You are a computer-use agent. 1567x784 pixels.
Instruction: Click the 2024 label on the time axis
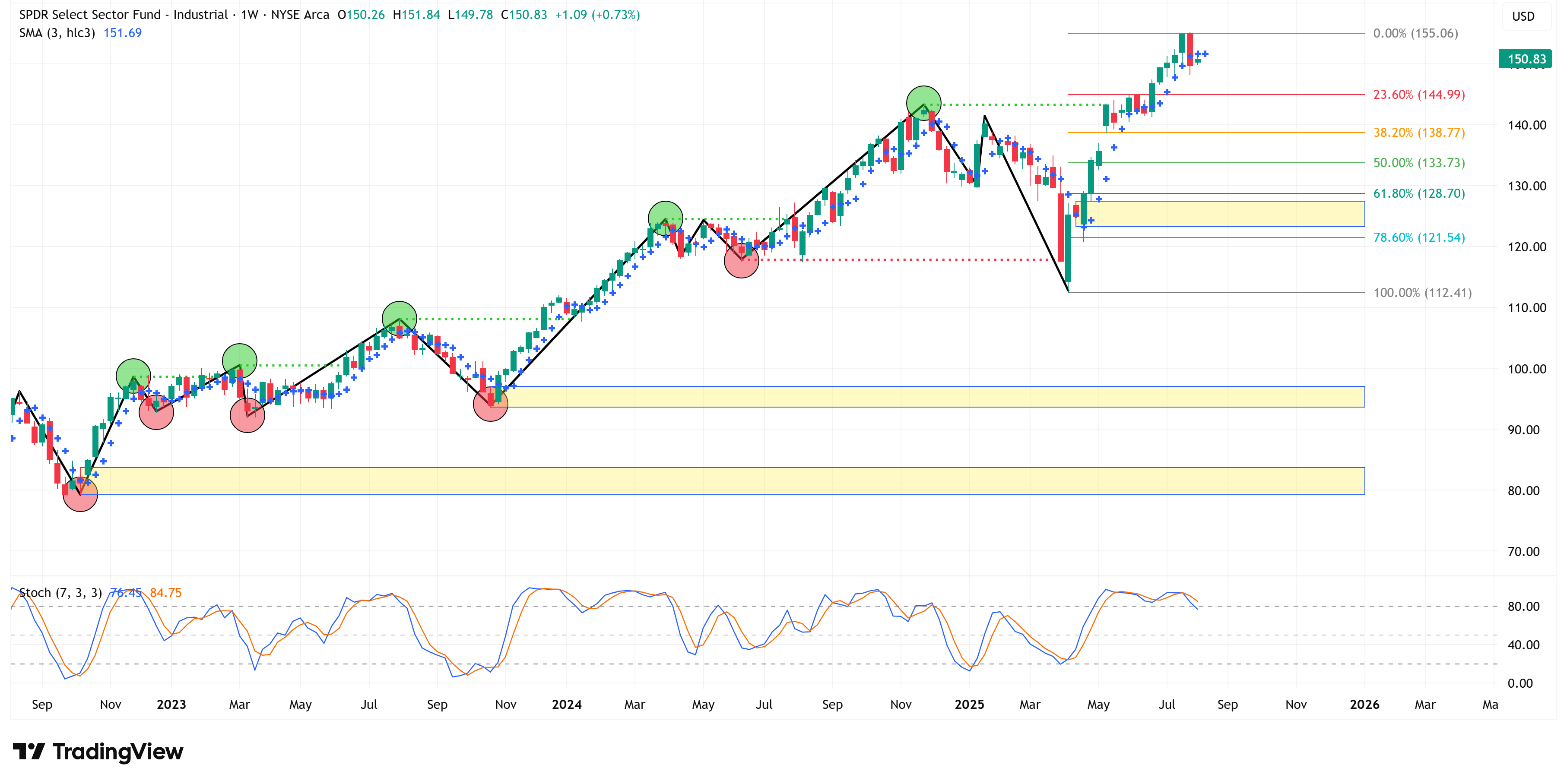point(566,704)
